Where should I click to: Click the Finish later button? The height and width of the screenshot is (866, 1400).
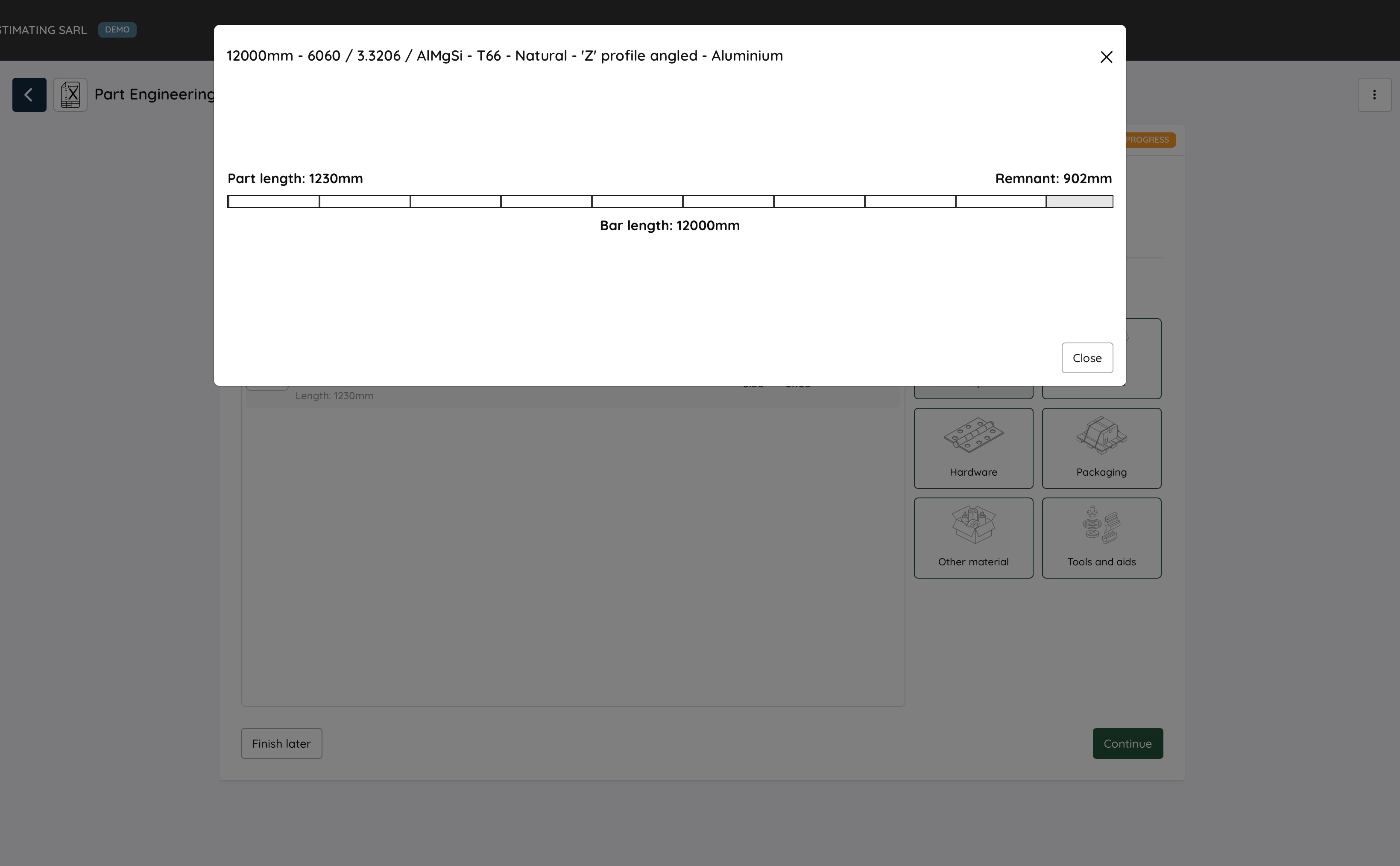[x=281, y=743]
